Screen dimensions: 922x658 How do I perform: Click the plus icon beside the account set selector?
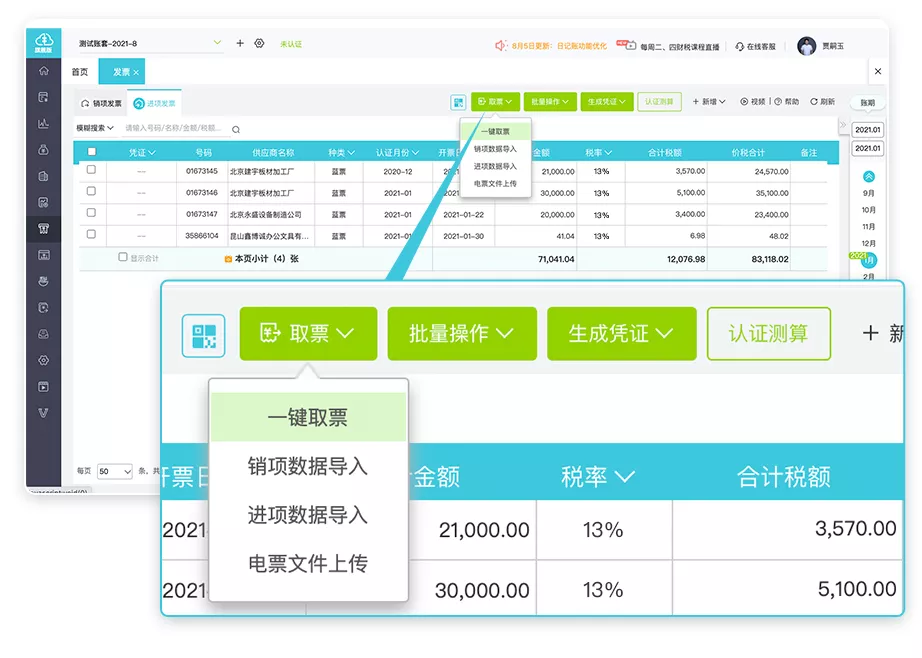pyautogui.click(x=240, y=44)
